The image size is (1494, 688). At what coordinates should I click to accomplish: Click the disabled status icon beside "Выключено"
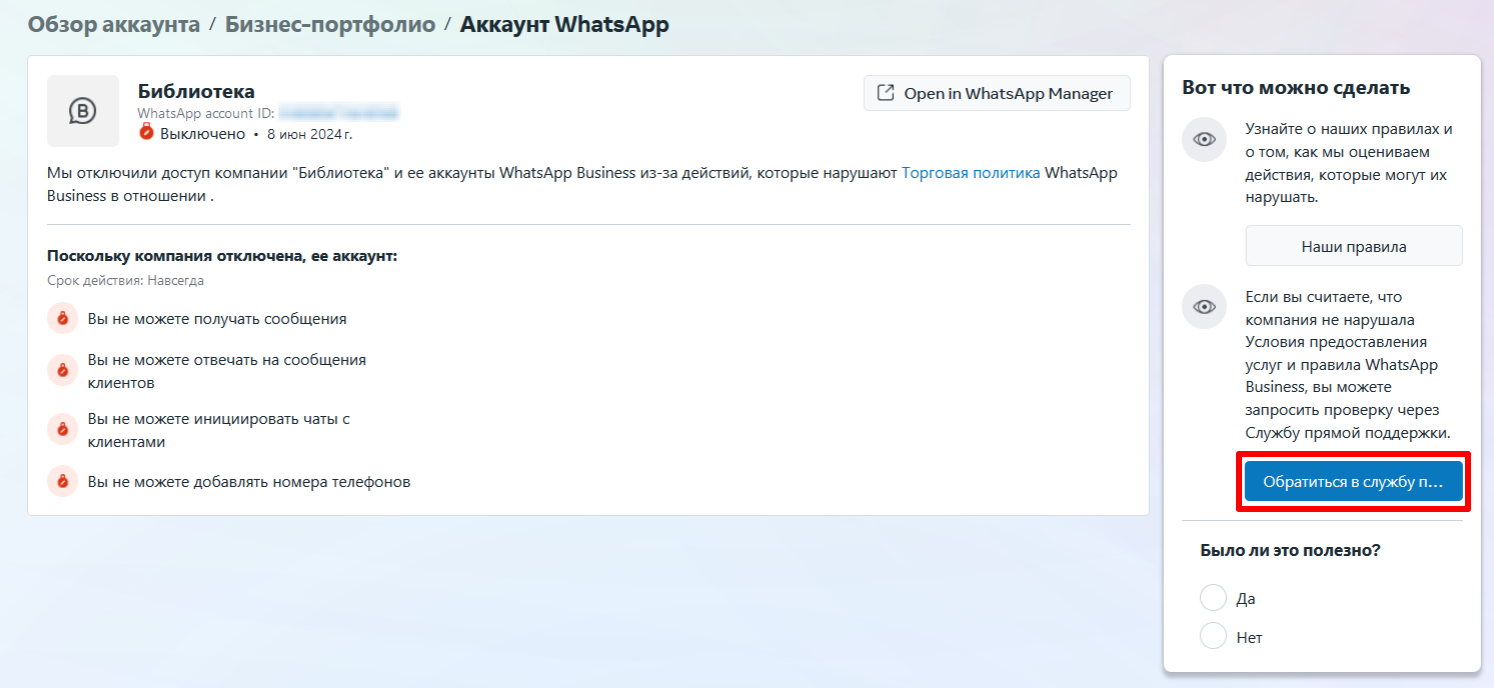point(146,133)
